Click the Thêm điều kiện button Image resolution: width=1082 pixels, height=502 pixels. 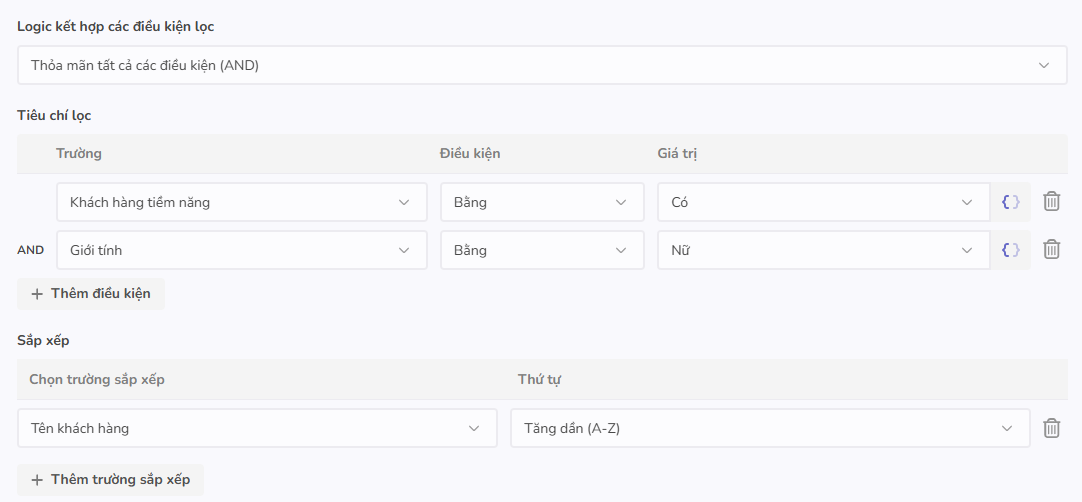coord(91,294)
